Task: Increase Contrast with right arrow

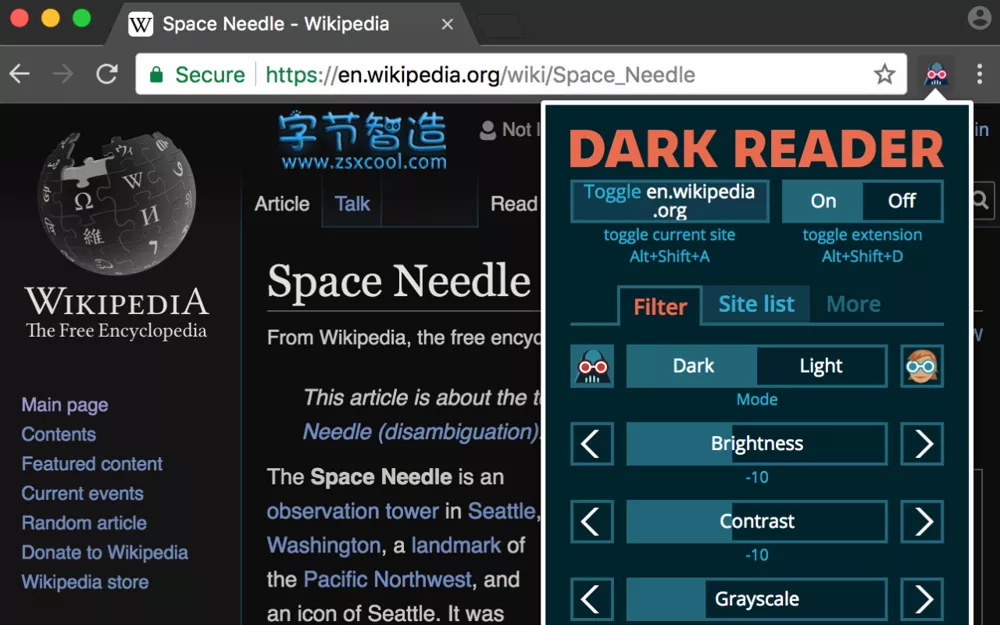Action: [x=922, y=522]
